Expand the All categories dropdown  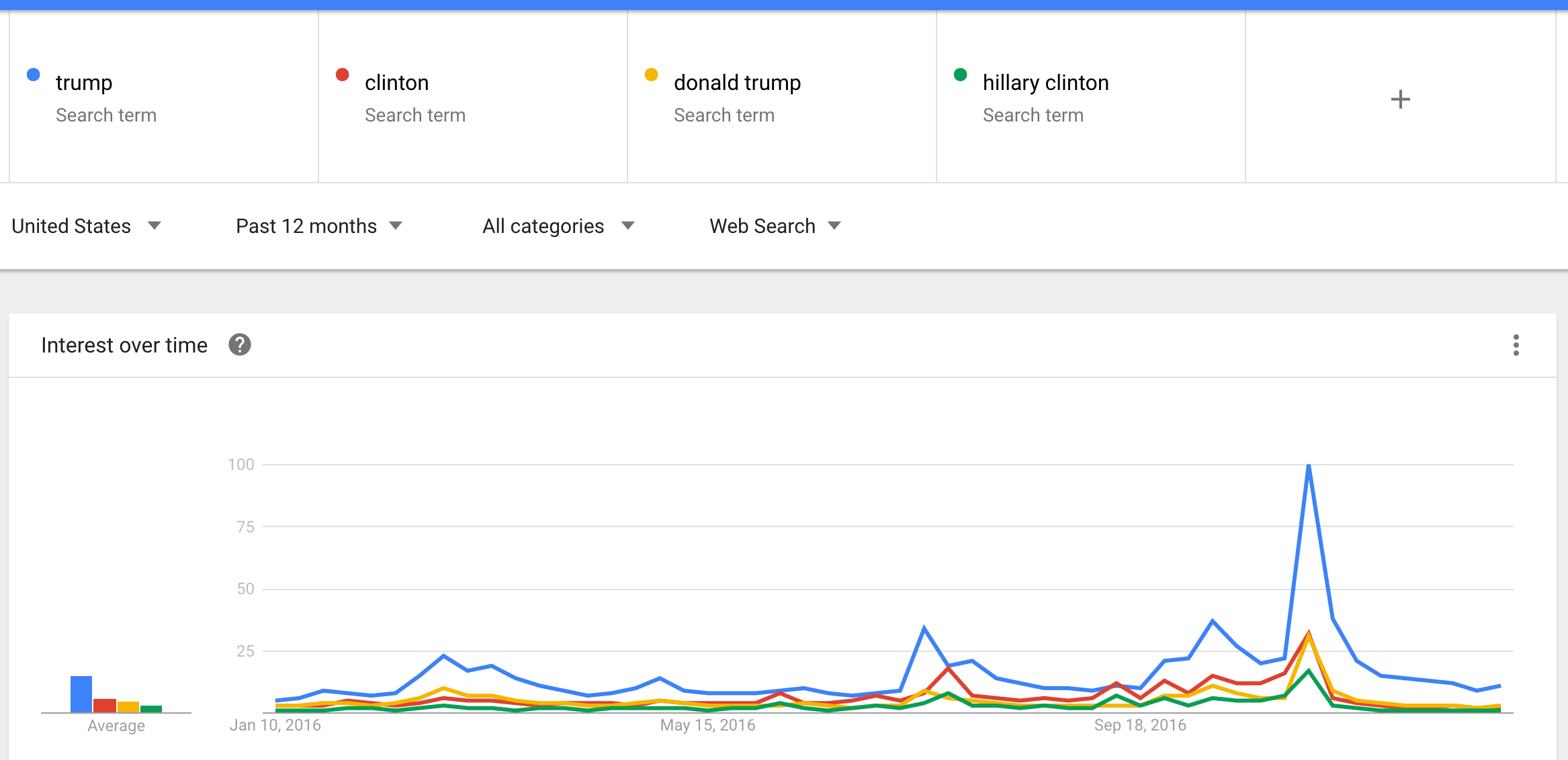tap(558, 226)
